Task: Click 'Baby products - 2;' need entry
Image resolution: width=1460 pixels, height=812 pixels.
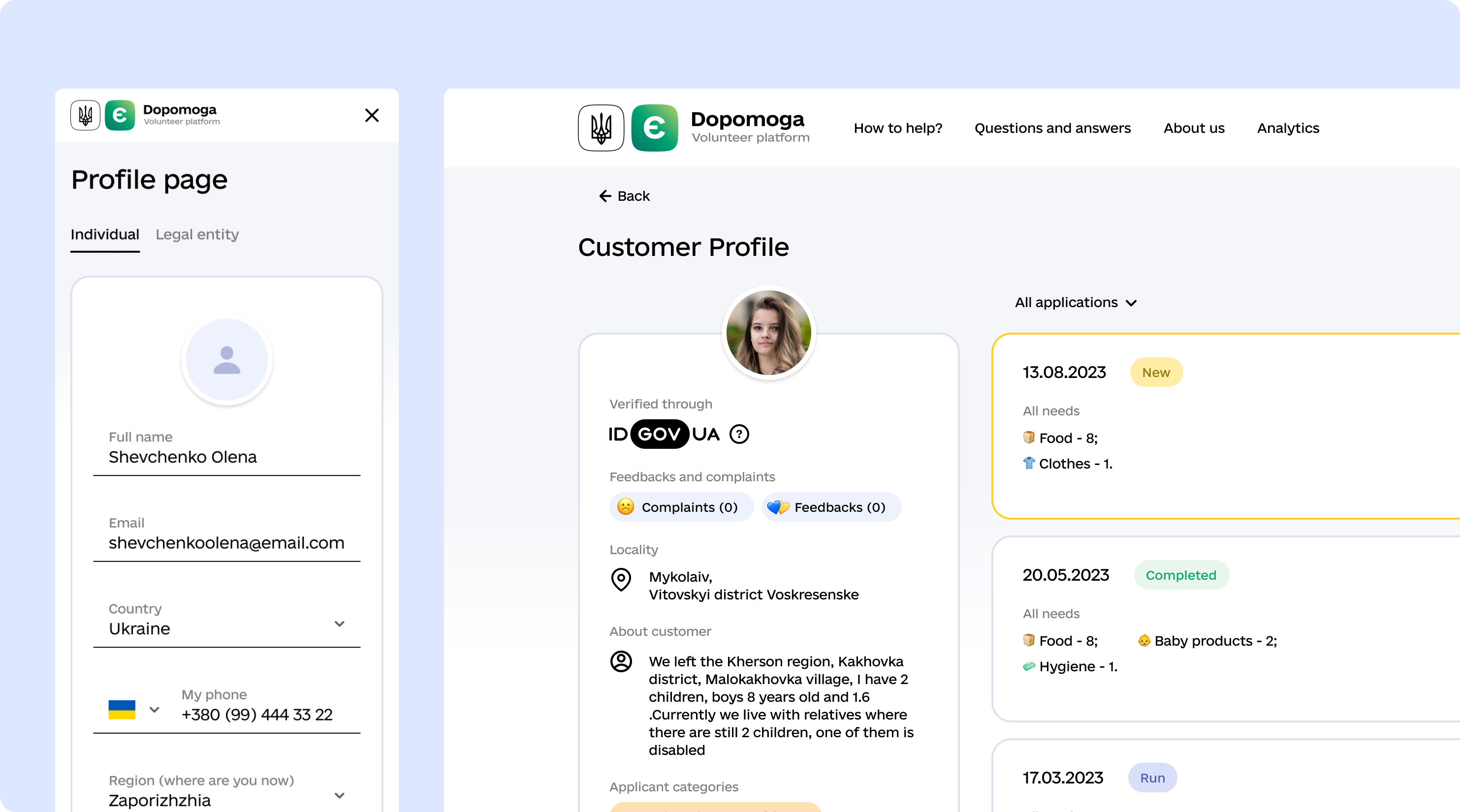Action: coord(1216,641)
